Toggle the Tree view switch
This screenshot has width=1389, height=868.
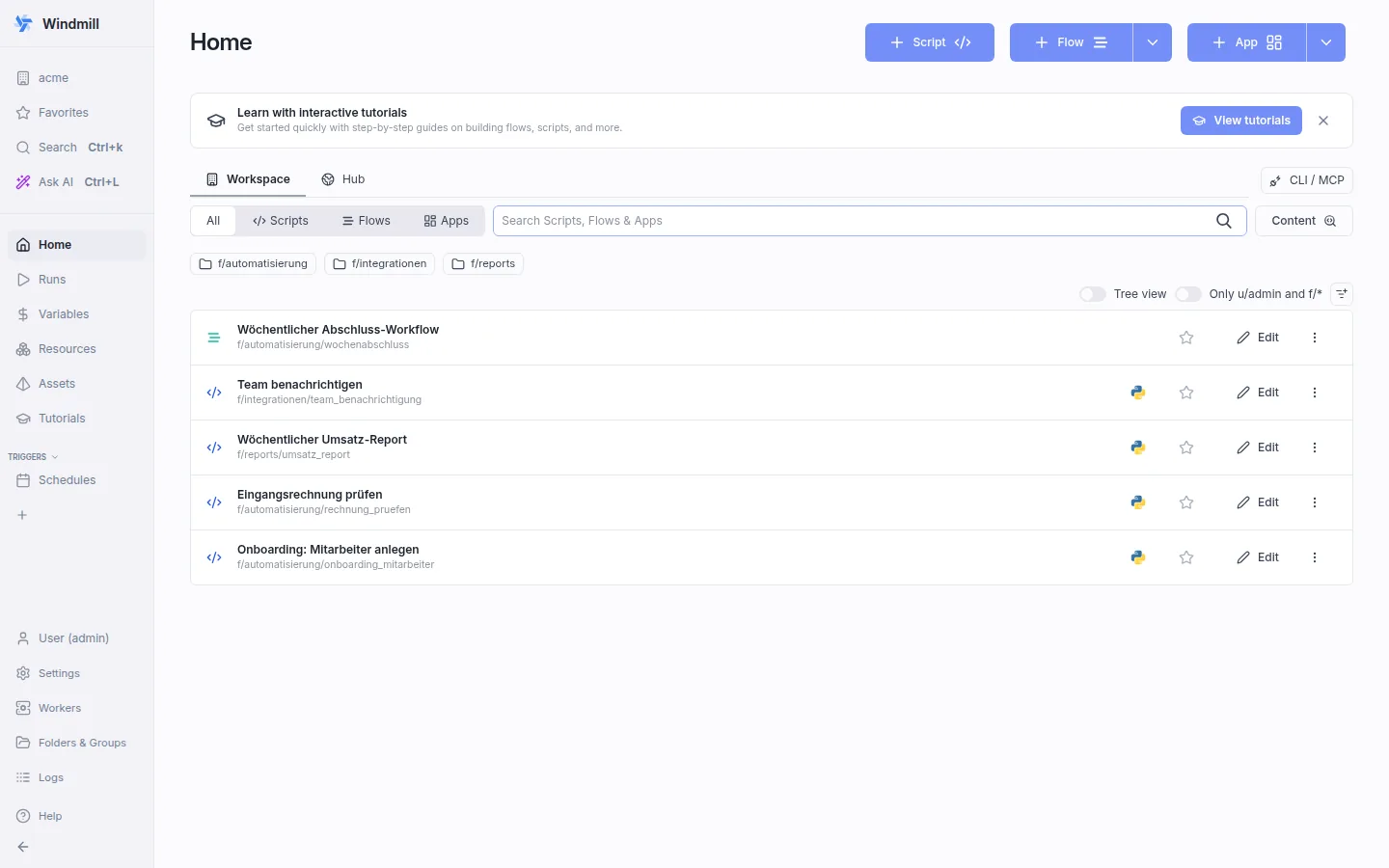coord(1093,294)
